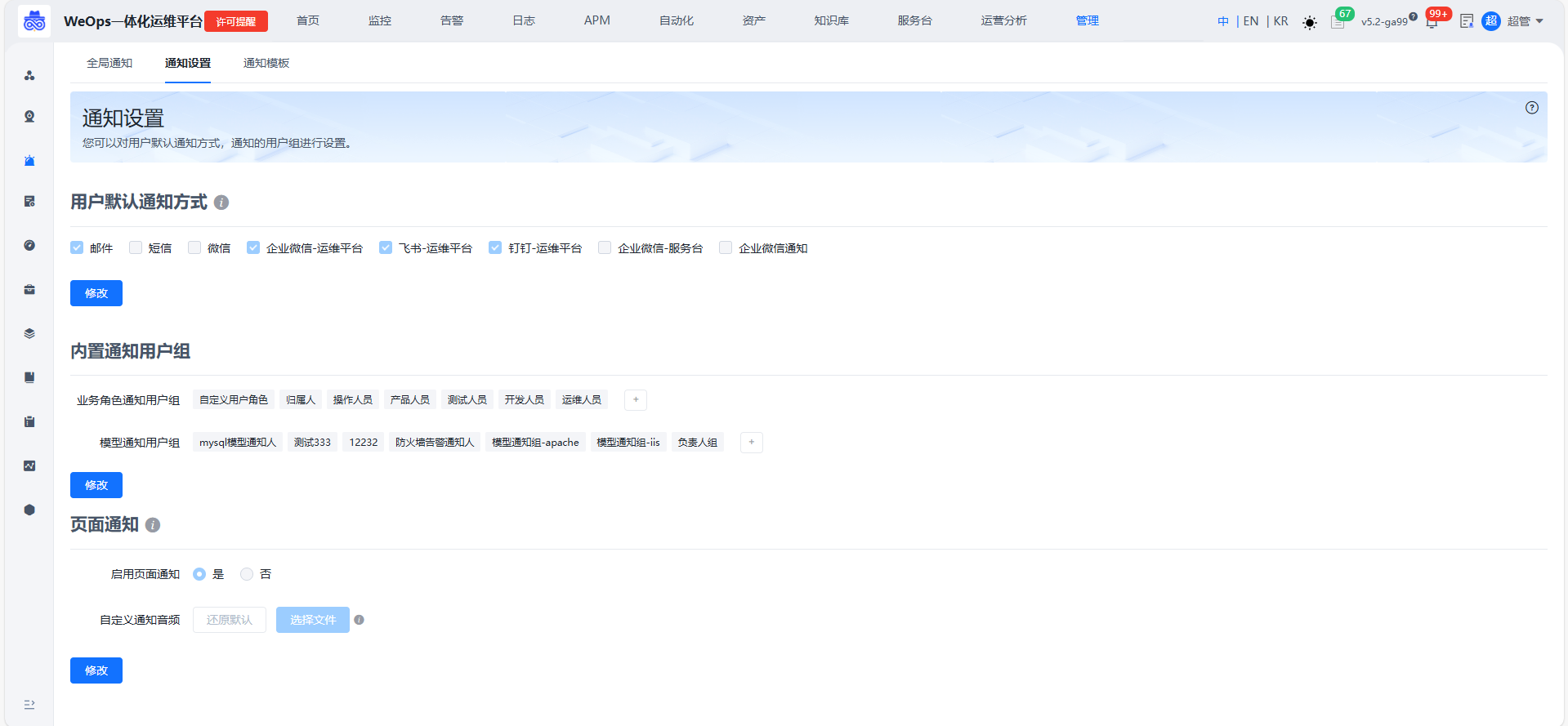The width and height of the screenshot is (1568, 726).
Task: Click the info icon beside 用户默认通知方式
Action: click(221, 203)
